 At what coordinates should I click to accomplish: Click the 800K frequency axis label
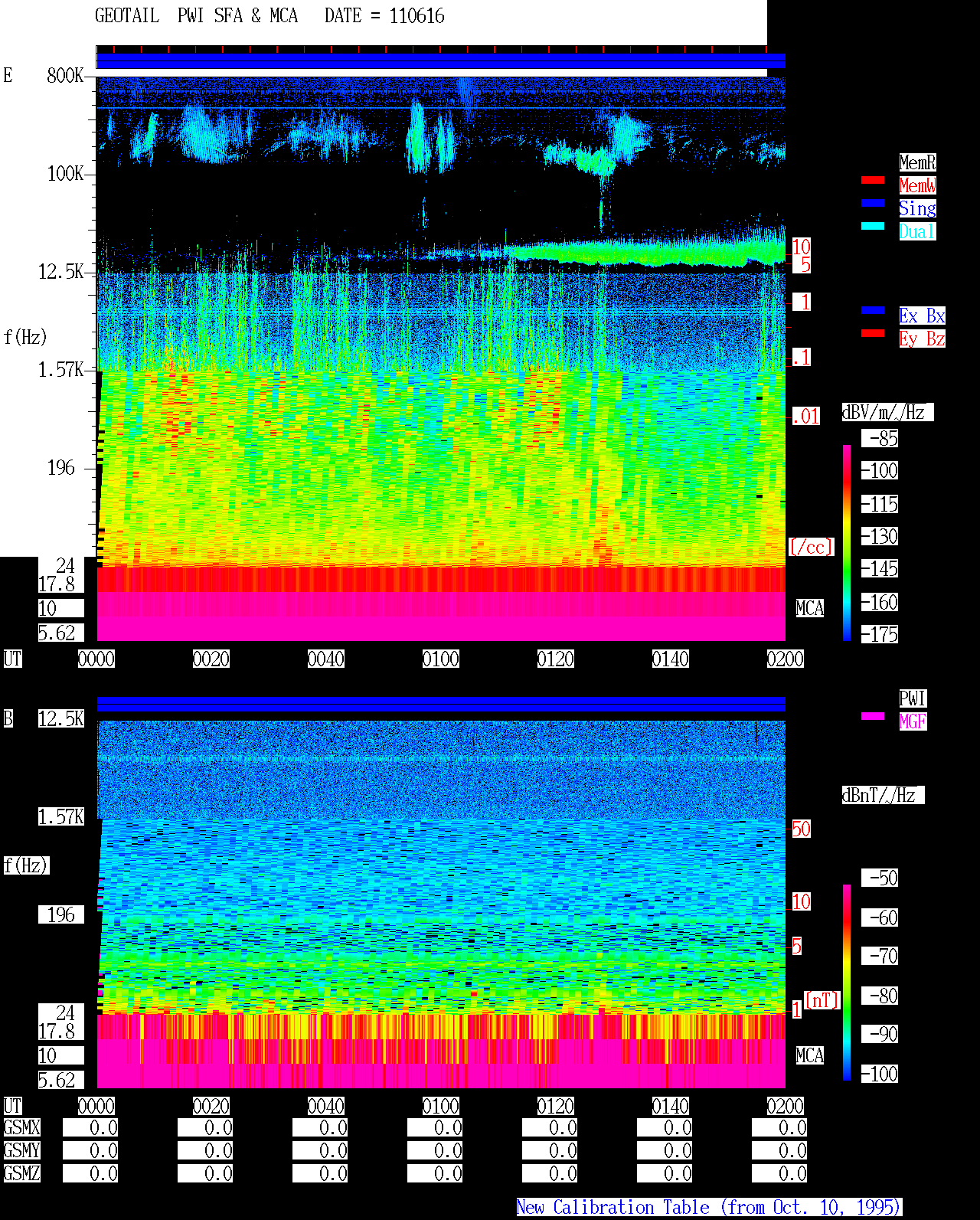(65, 75)
